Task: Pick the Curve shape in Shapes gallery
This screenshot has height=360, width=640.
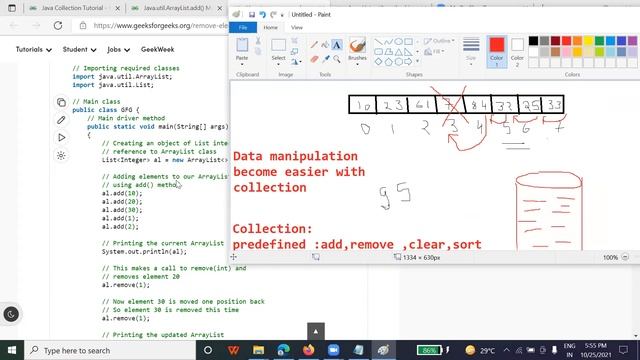Action: [388, 42]
